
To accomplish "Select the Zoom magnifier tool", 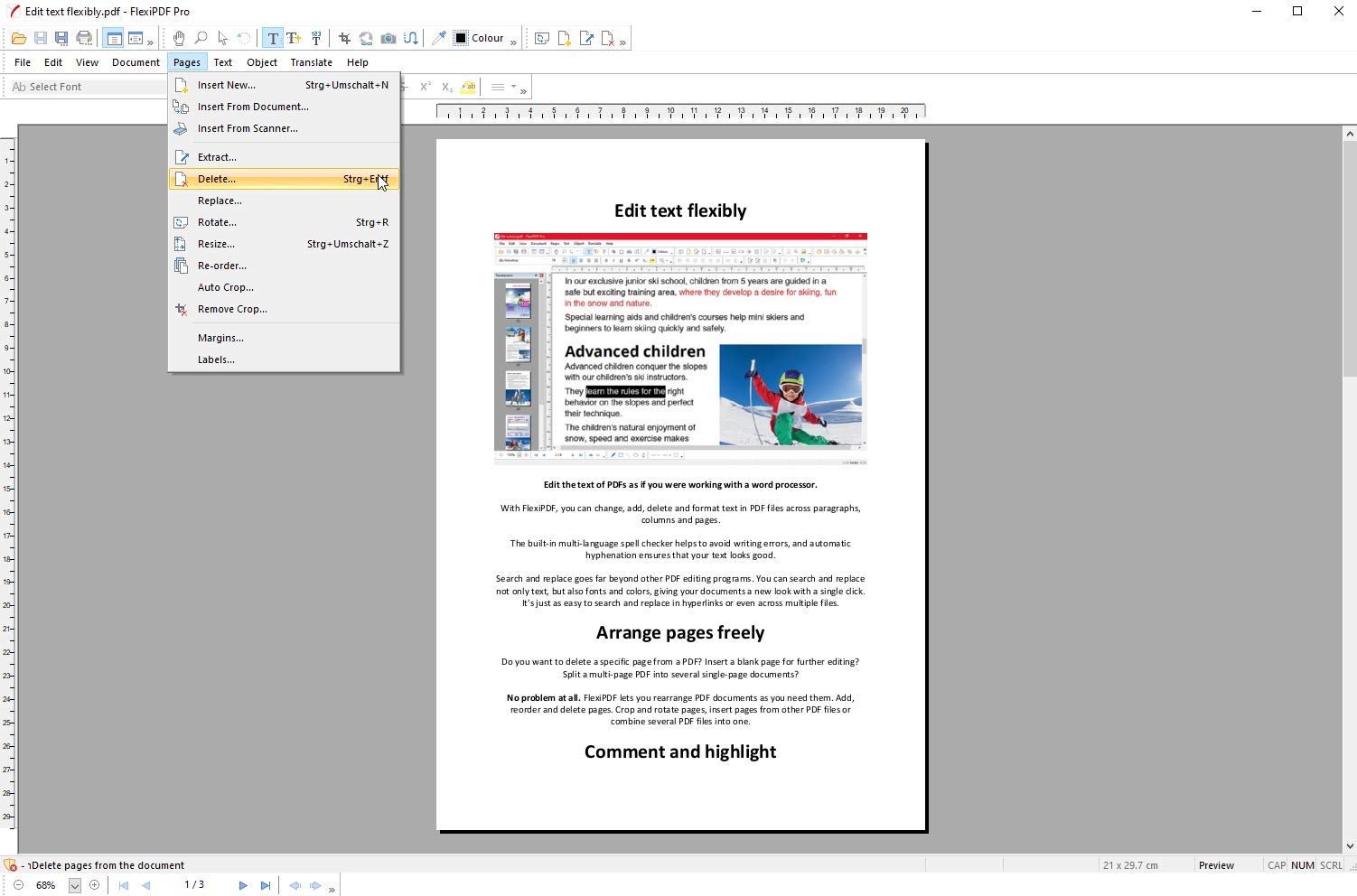I will point(201,38).
